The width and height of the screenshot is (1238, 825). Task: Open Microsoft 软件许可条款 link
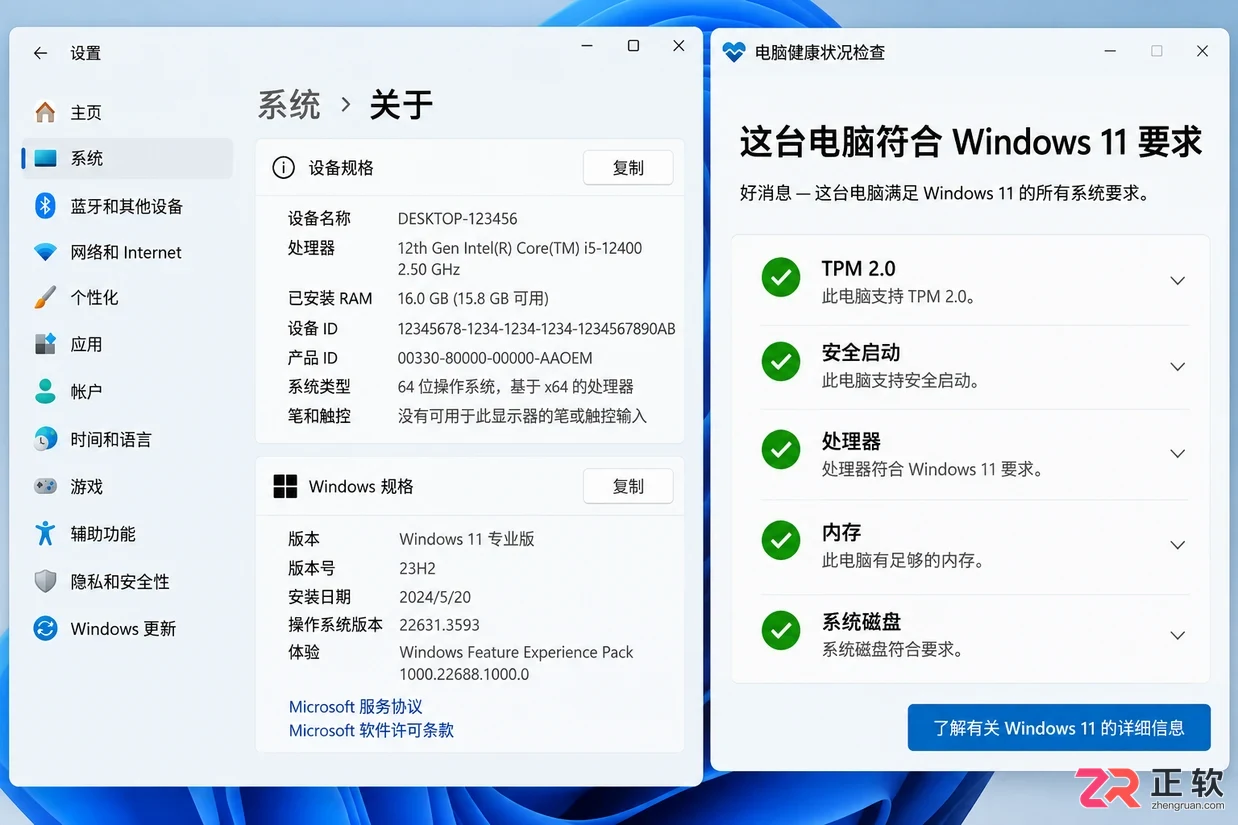371,731
